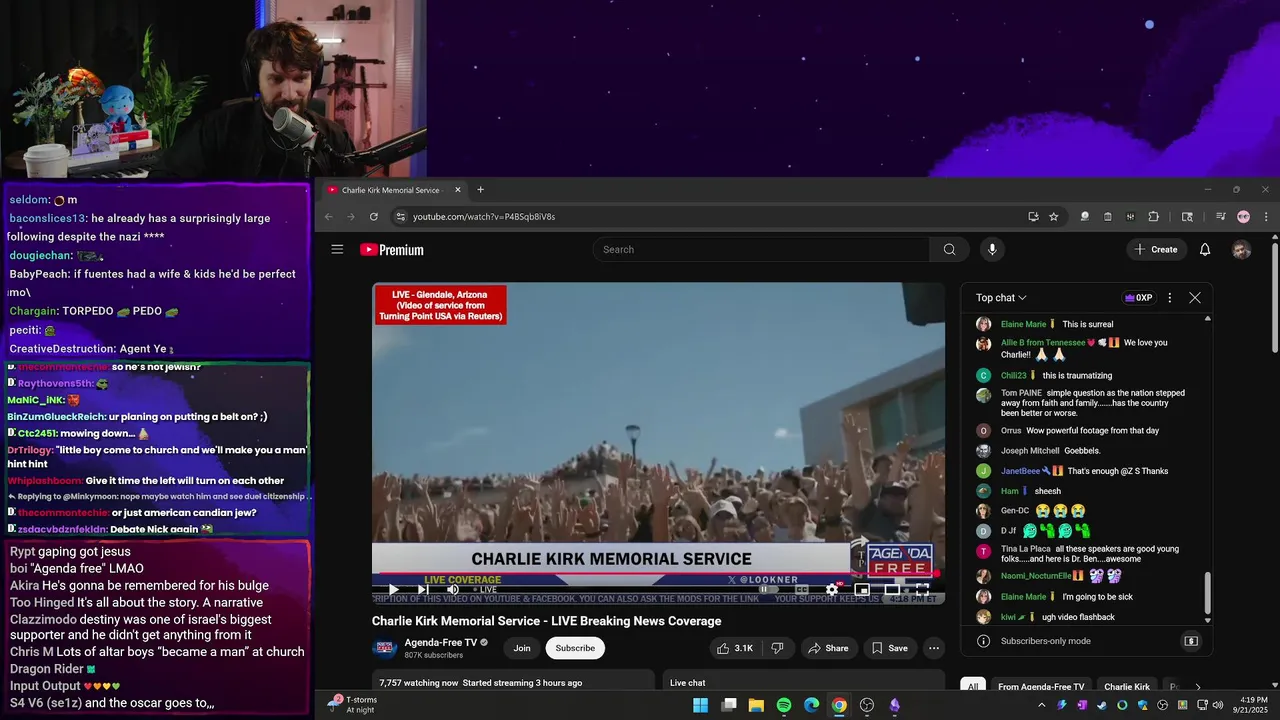1280x720 pixels.
Task: Click the Create button on YouTube
Action: [x=1156, y=249]
